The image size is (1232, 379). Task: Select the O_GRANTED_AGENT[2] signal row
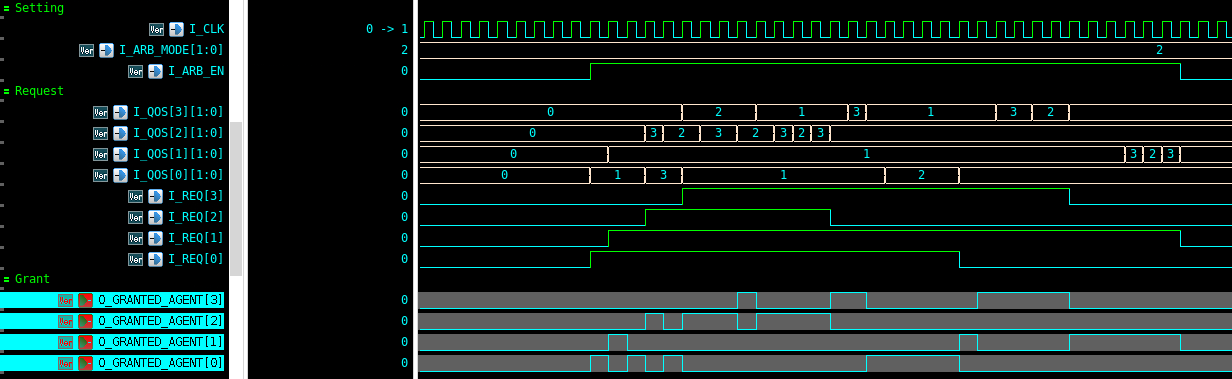click(x=112, y=321)
